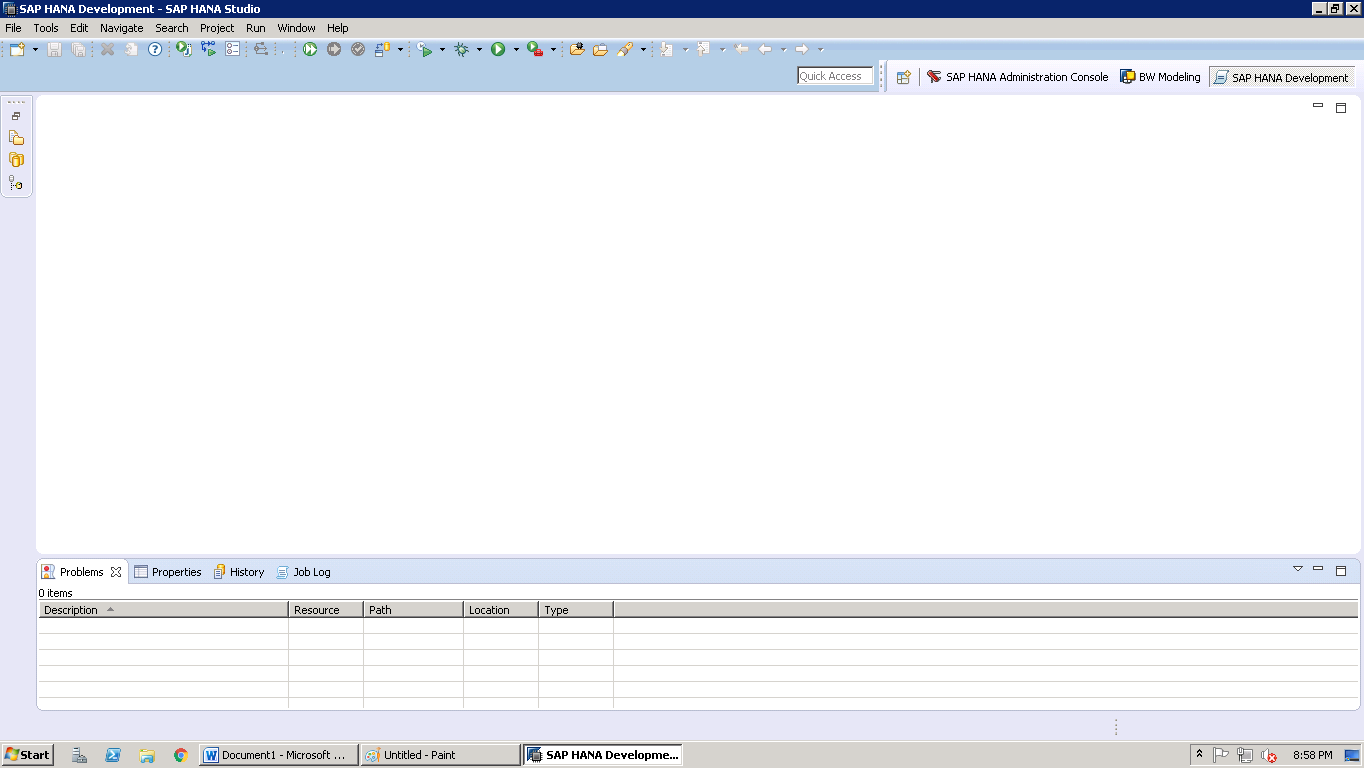Image resolution: width=1364 pixels, height=768 pixels.
Task: Switch to Untitled Paint taskbar item
Action: [x=440, y=755]
